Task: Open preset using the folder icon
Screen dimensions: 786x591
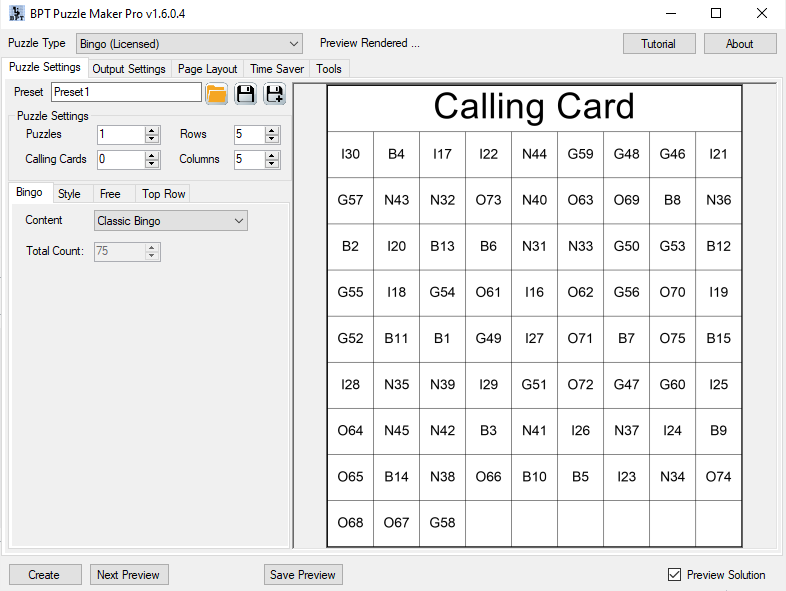Action: coord(217,94)
